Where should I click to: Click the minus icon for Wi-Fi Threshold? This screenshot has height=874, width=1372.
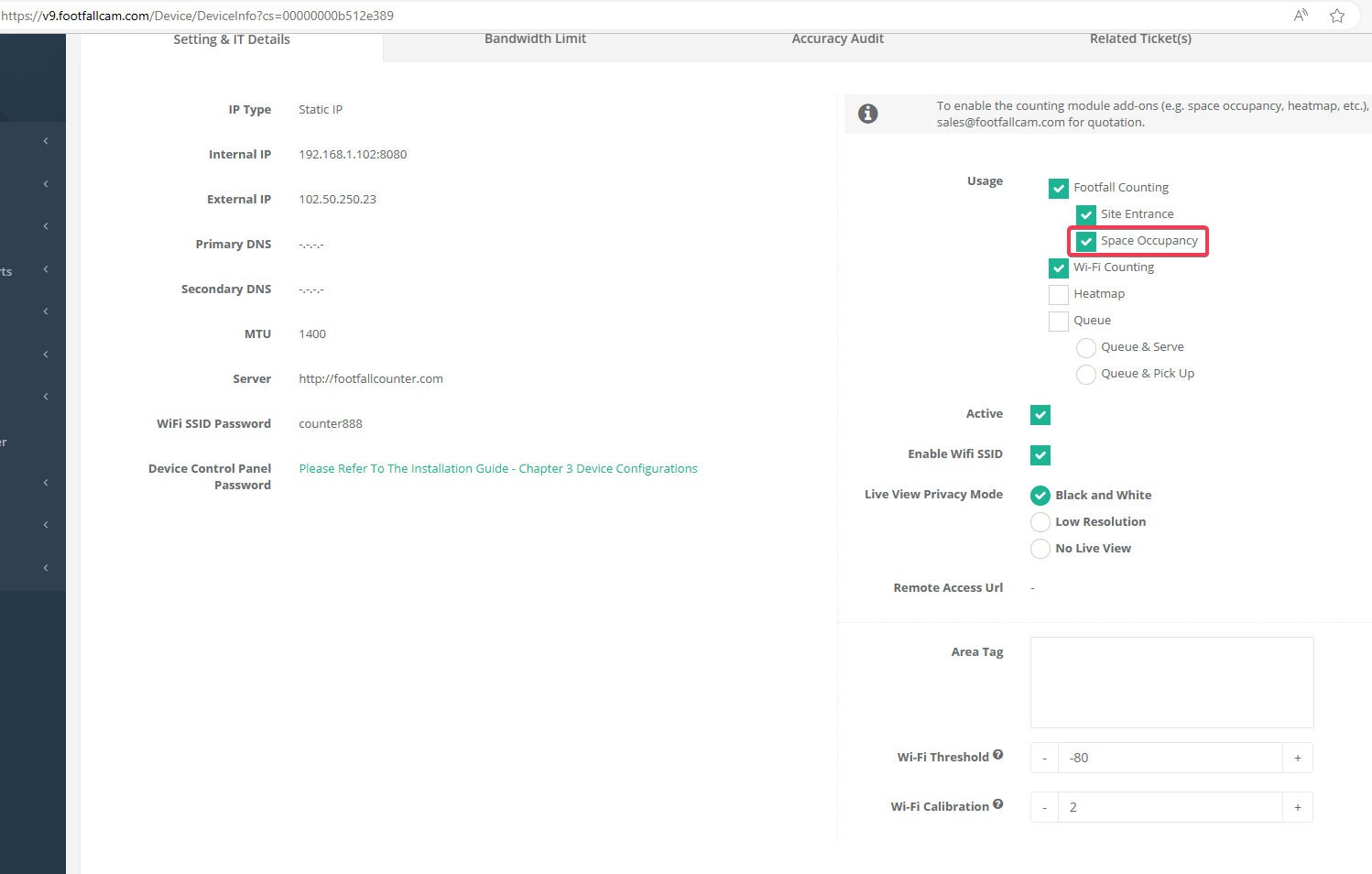coord(1044,758)
